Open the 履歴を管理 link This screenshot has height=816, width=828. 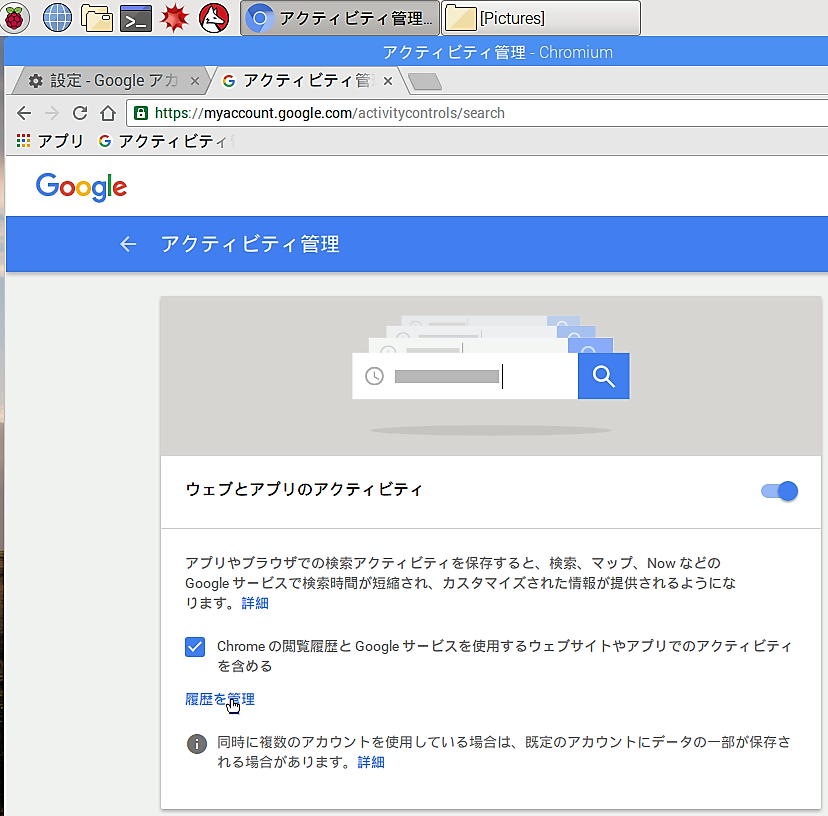click(x=220, y=699)
